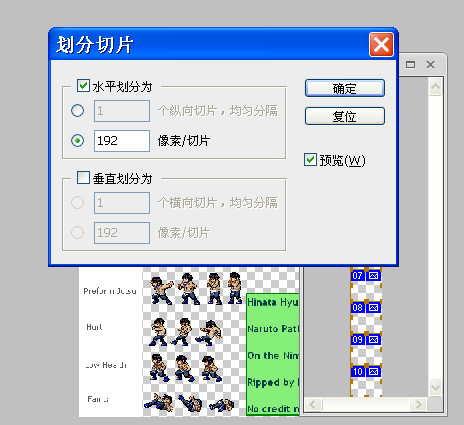
Task: Click the 确定 button
Action: (x=345, y=88)
